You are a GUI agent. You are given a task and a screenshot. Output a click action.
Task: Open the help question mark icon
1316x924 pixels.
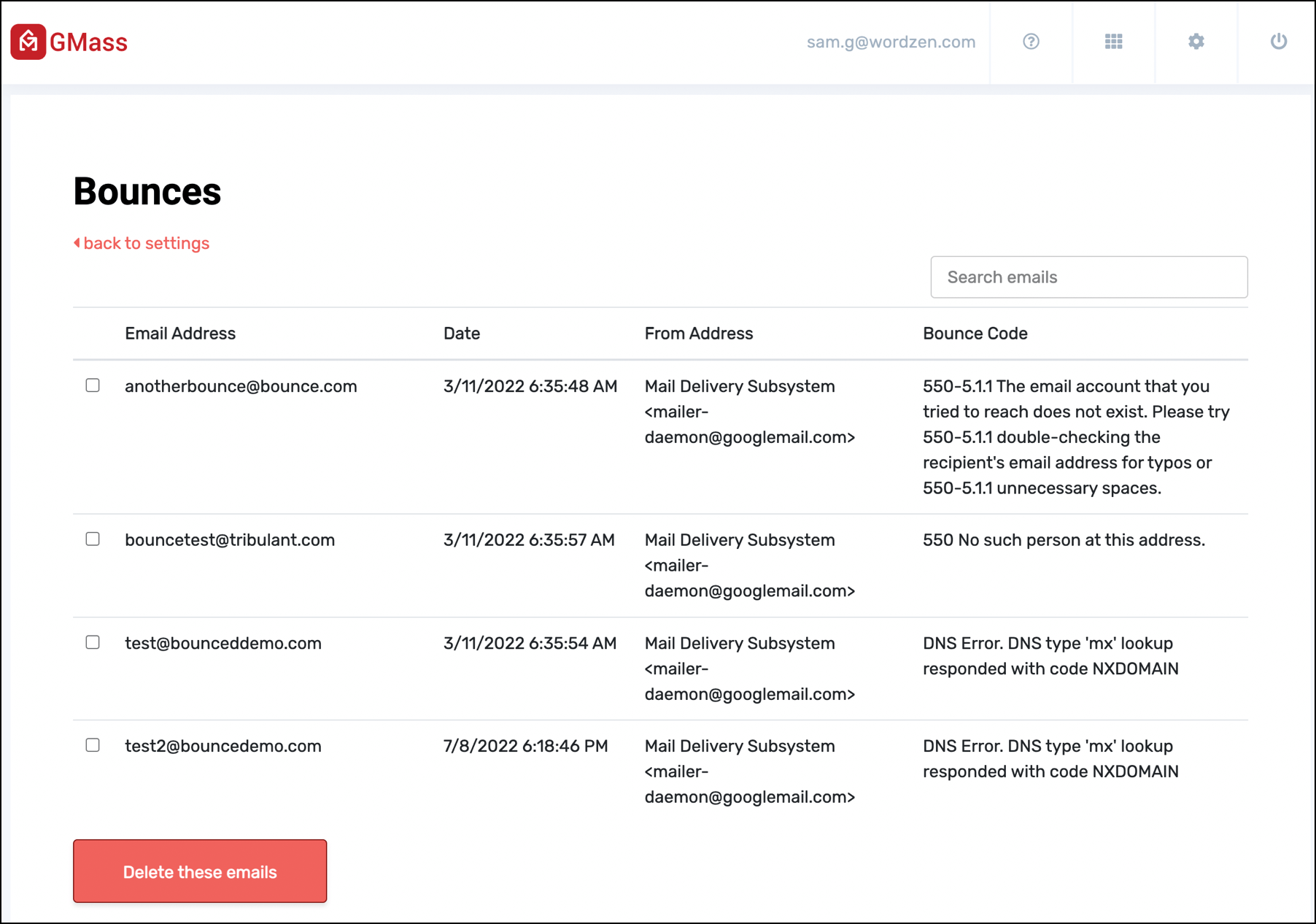(x=1031, y=42)
